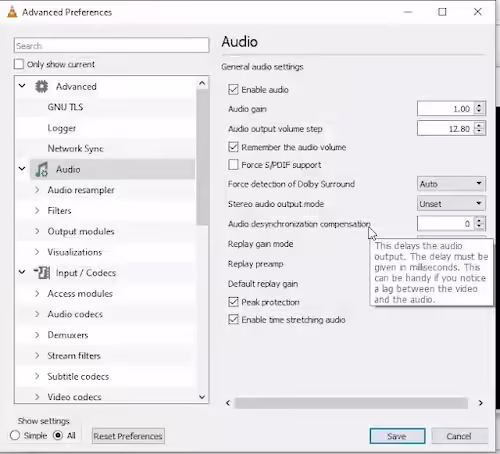500x454 pixels.
Task: Click tree scrollbar down arrow
Action: (x=202, y=397)
